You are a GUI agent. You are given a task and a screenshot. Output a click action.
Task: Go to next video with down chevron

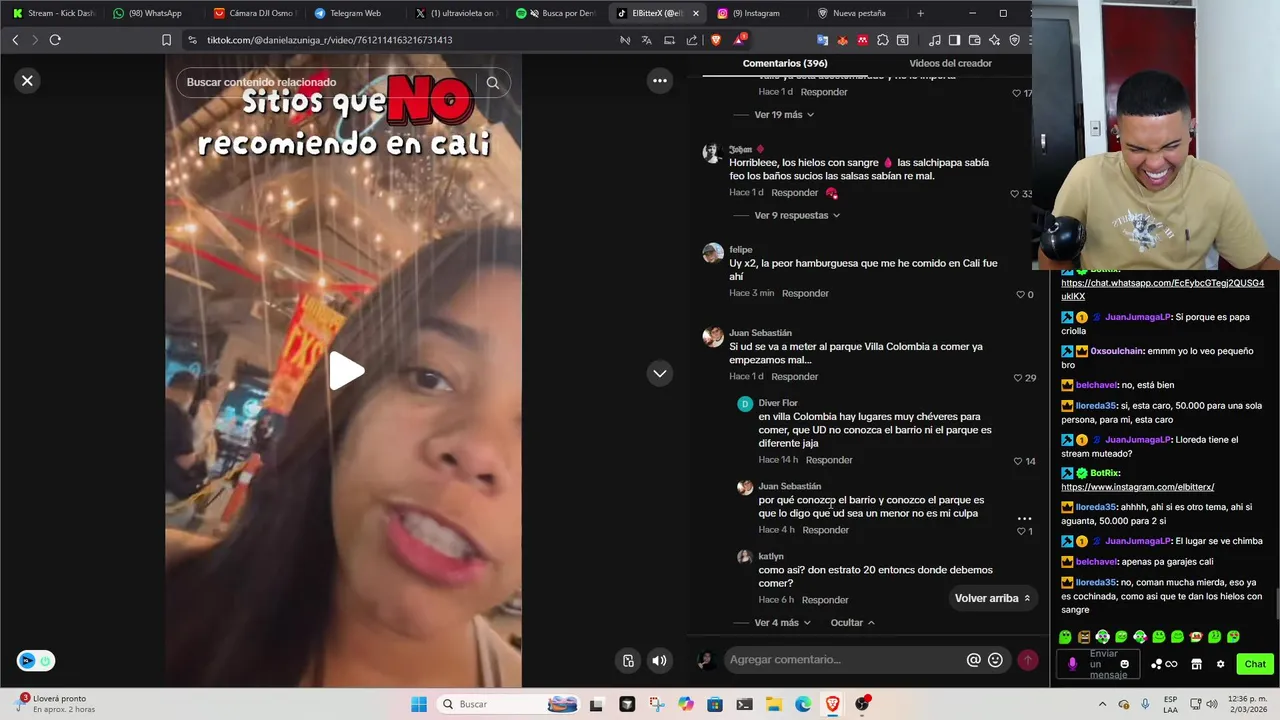point(660,373)
